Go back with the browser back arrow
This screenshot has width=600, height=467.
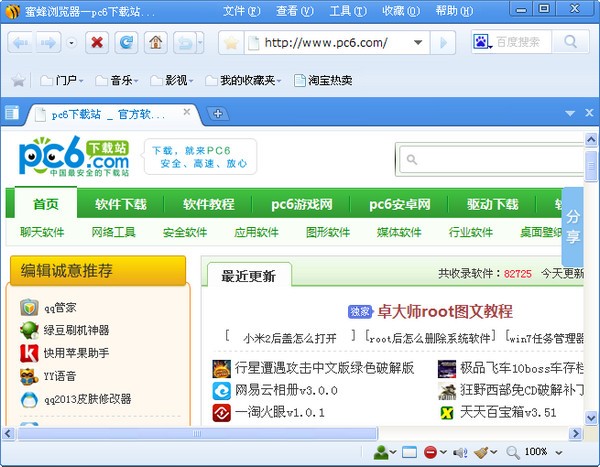click(x=21, y=42)
